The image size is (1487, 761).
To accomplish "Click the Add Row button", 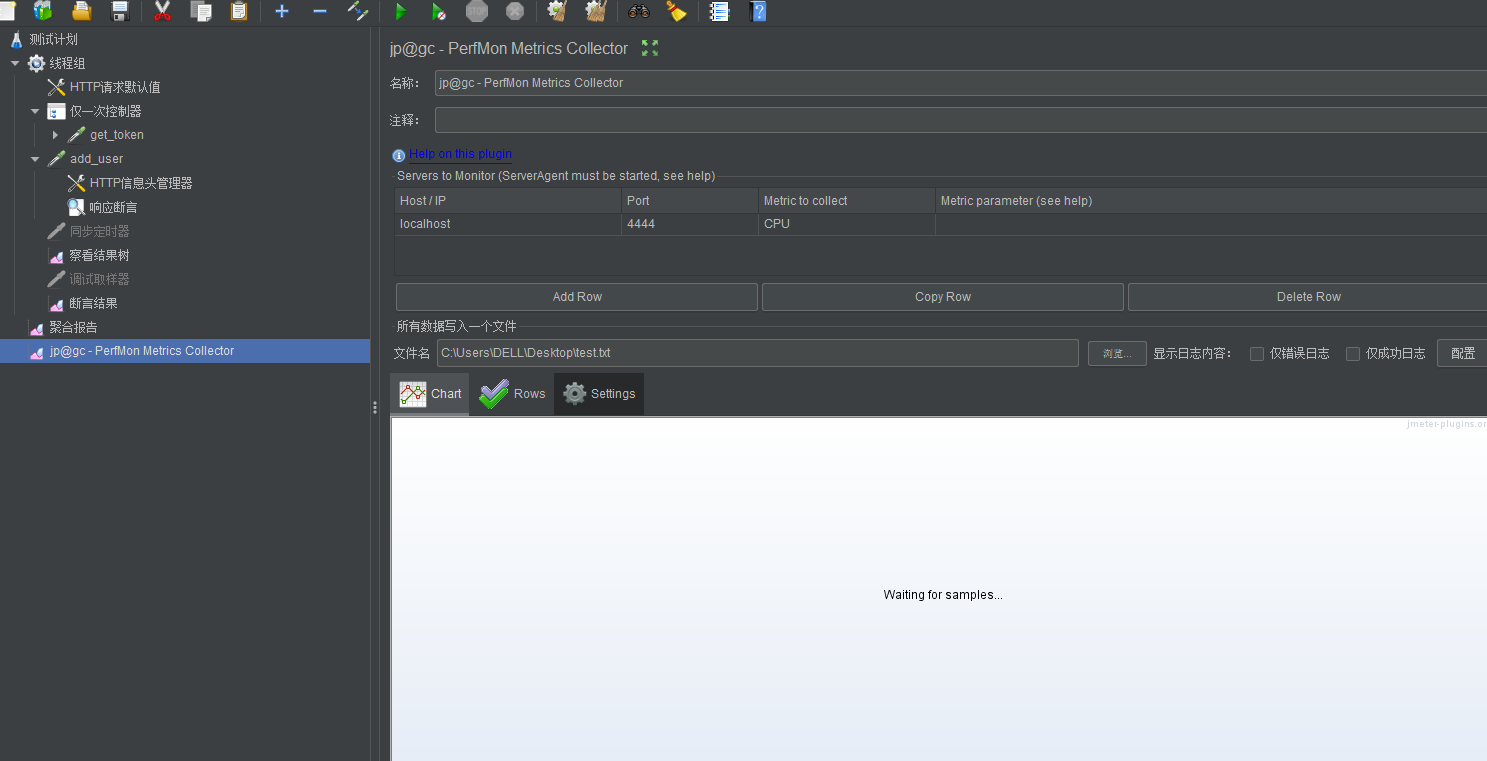I will 577,297.
